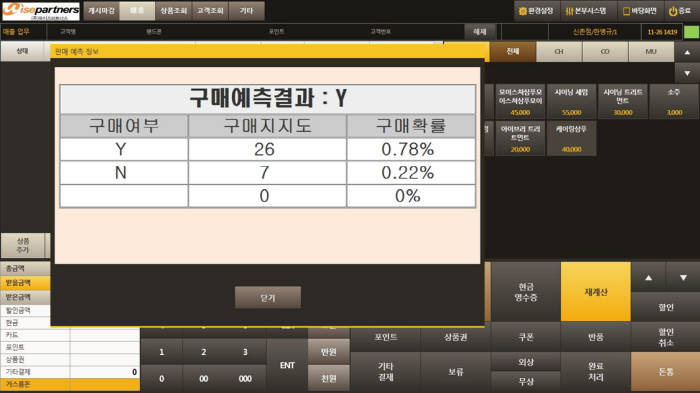Tap keypad key 00
700x393 pixels.
point(204,379)
